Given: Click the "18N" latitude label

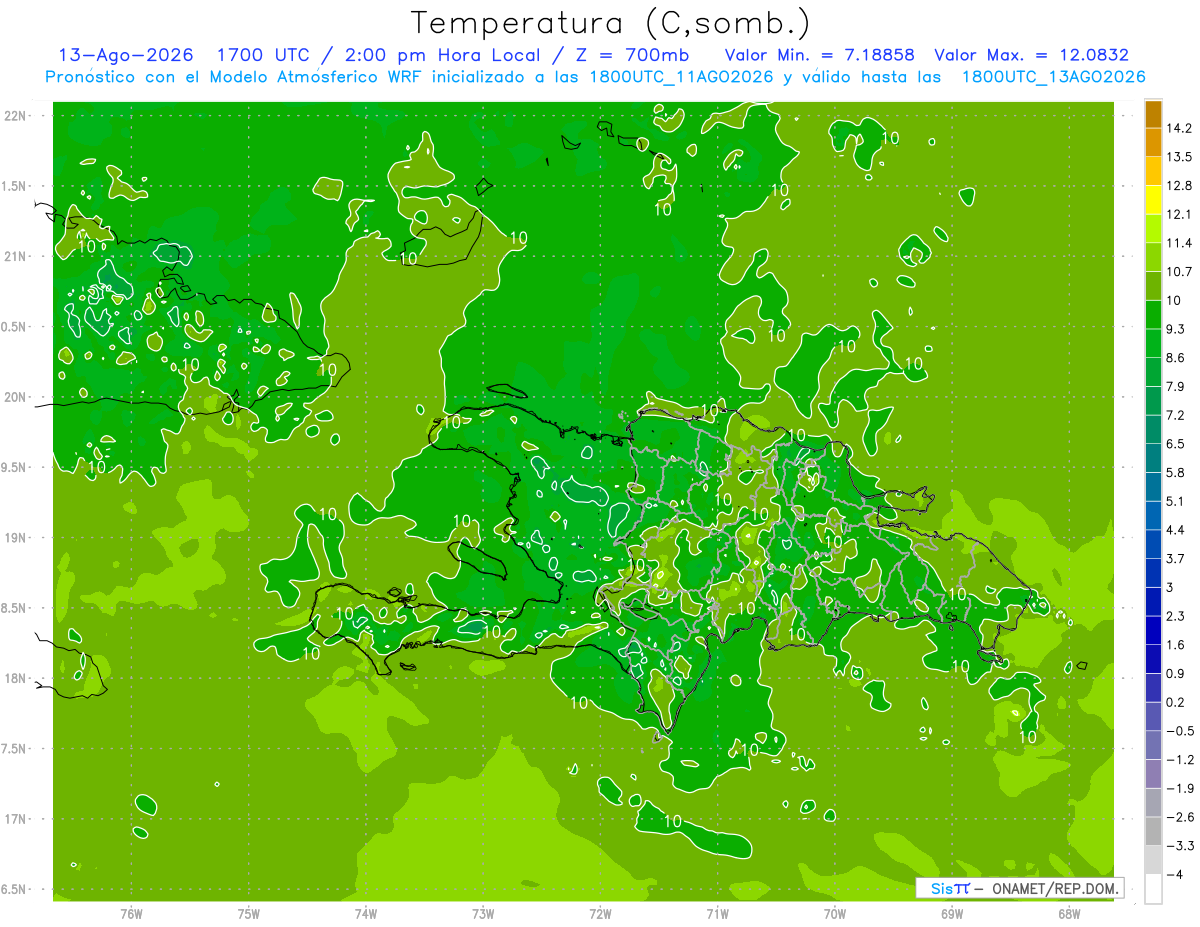Looking at the screenshot, I should tap(17, 678).
